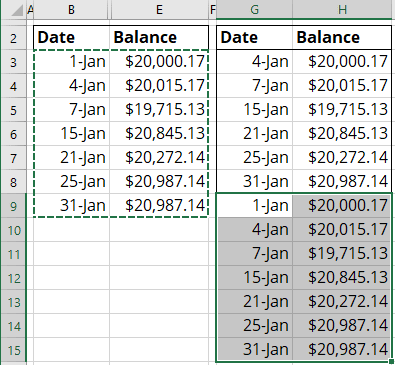Select row 11 header
395x365 pixels.
(13, 254)
